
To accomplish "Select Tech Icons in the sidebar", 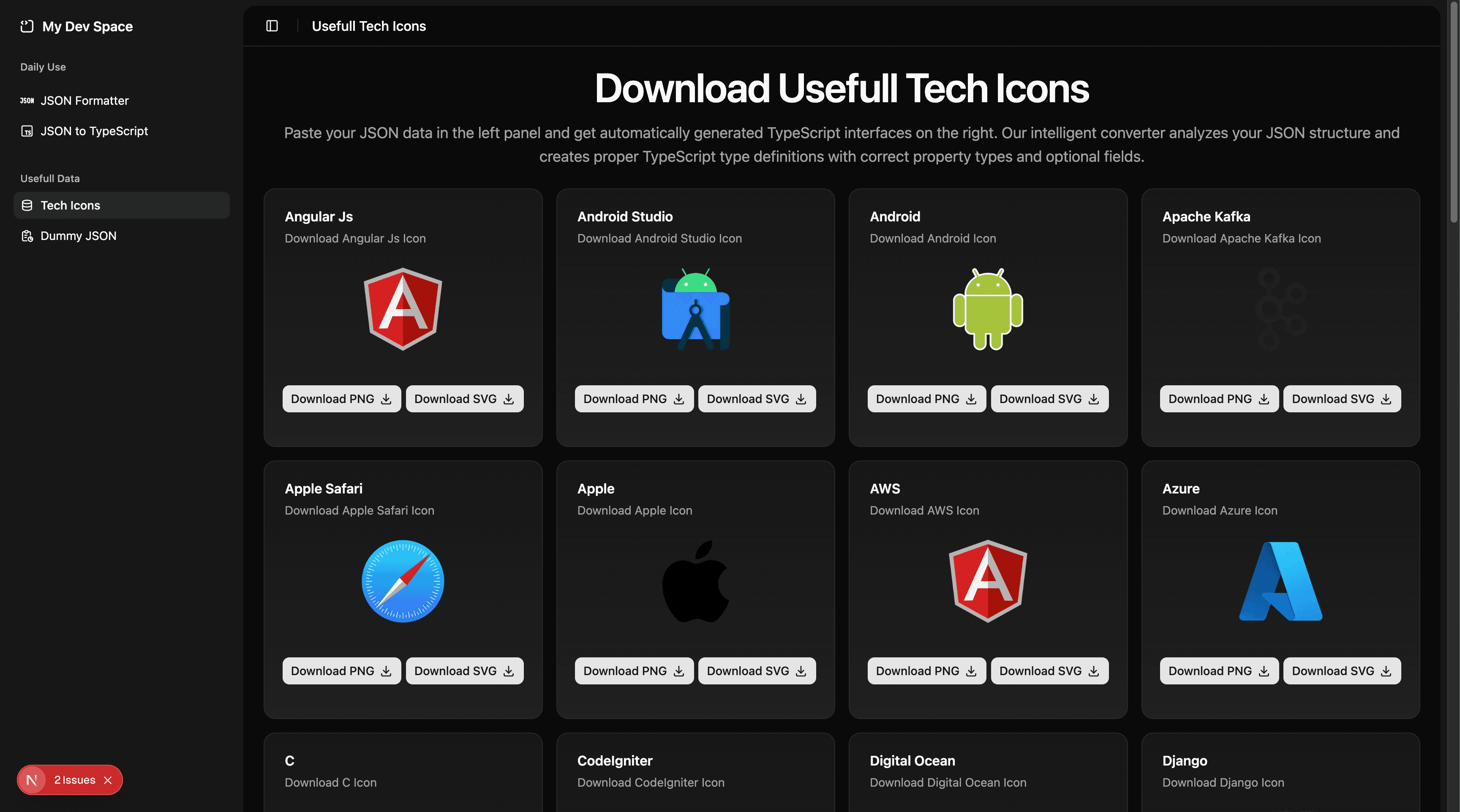I will coord(70,205).
